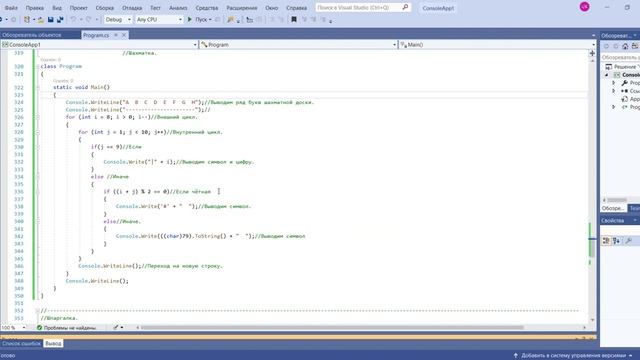Click the Пуск start button label
The height and width of the screenshot is (360, 640).
(x=201, y=20)
